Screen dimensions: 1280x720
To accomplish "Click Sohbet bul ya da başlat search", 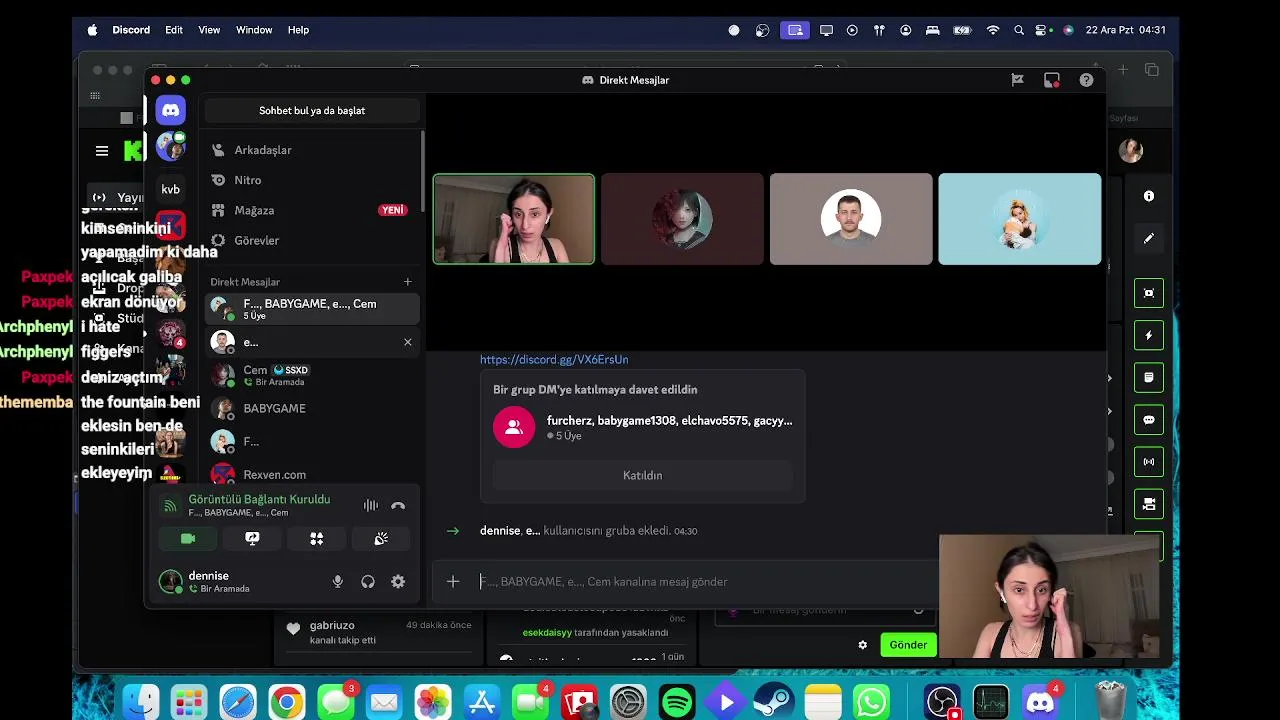I will (312, 111).
